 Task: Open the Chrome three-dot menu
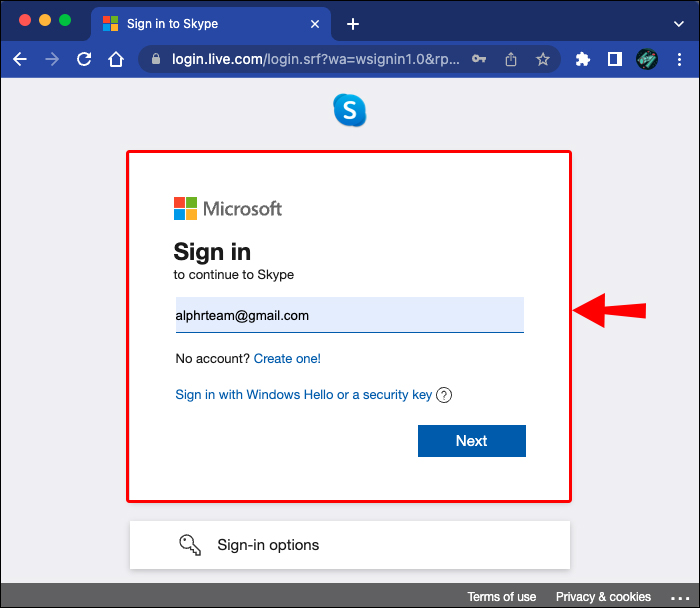click(x=679, y=59)
